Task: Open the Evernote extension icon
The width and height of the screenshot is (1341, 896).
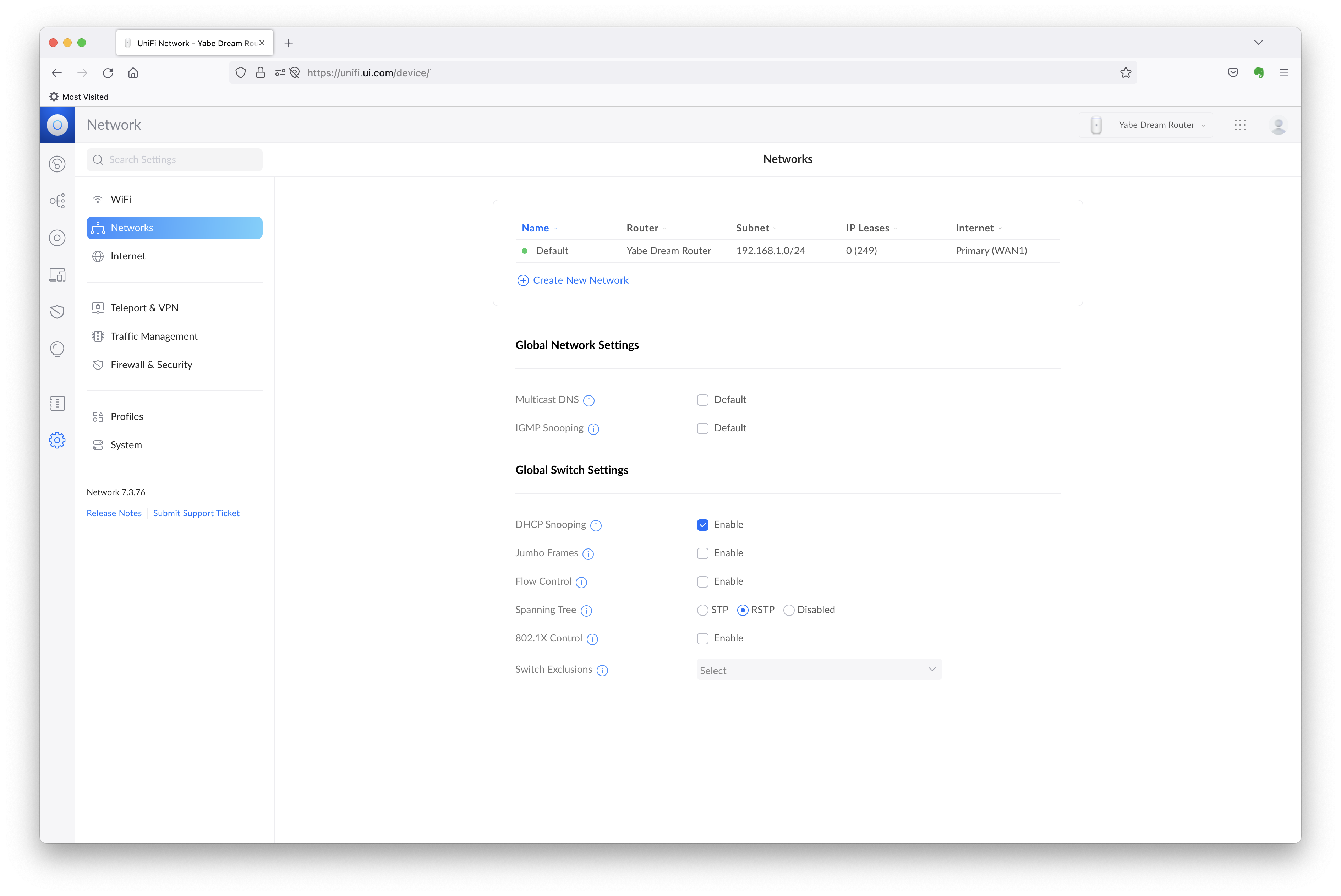Action: (x=1259, y=72)
